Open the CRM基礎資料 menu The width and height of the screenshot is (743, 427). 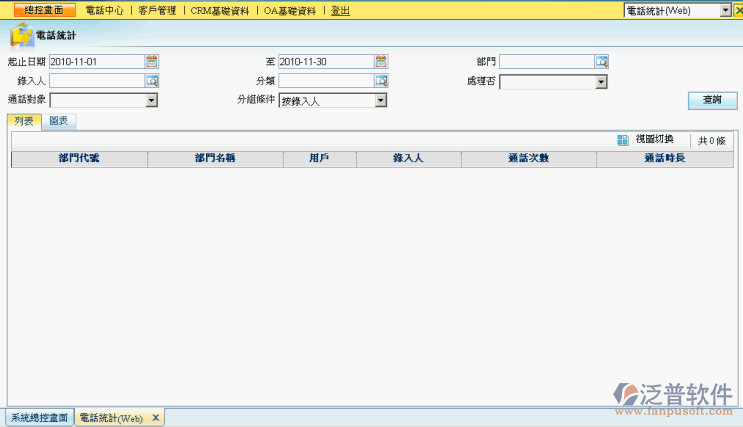pos(220,10)
